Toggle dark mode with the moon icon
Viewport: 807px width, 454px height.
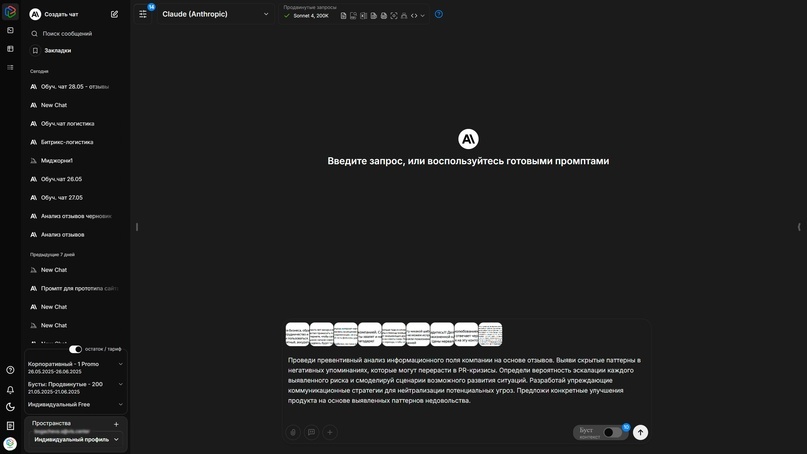[x=10, y=407]
